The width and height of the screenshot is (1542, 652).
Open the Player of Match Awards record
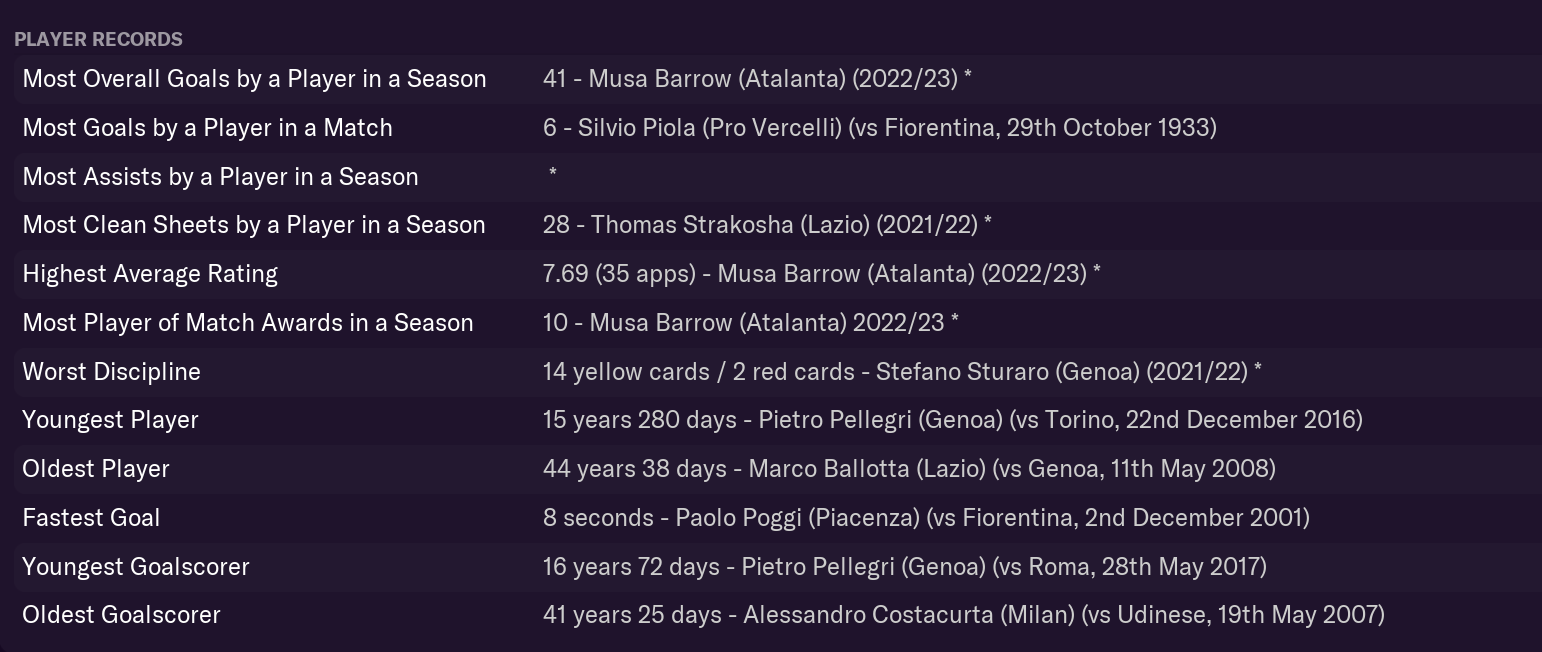click(x=750, y=323)
